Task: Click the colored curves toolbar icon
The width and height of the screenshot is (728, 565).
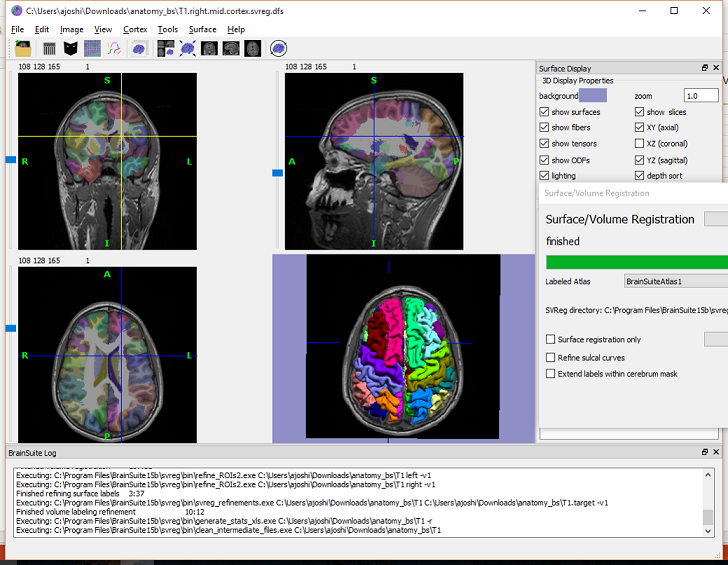Action: click(x=114, y=48)
